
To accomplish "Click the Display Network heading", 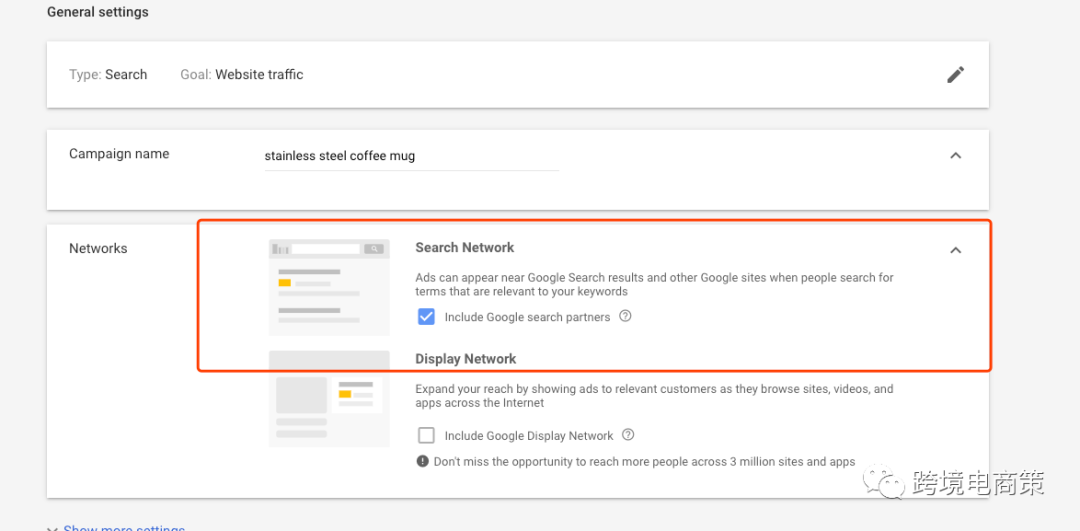I will 466,359.
